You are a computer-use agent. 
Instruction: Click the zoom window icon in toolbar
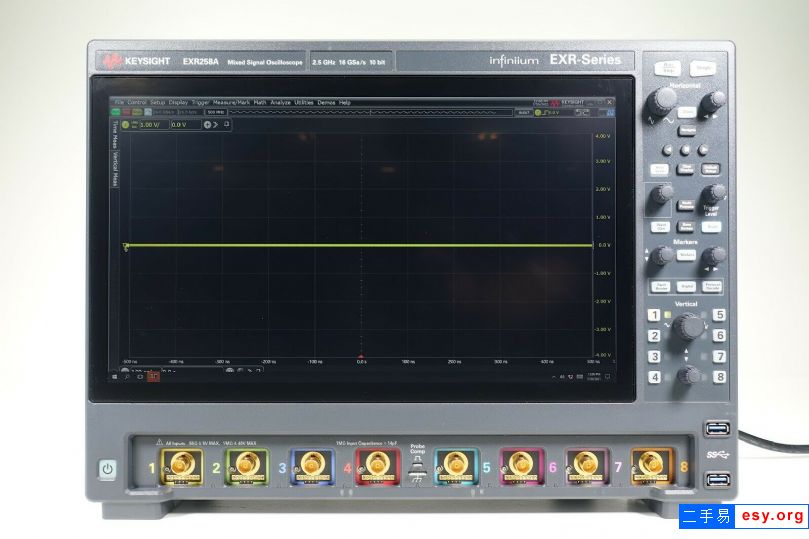coord(582,112)
